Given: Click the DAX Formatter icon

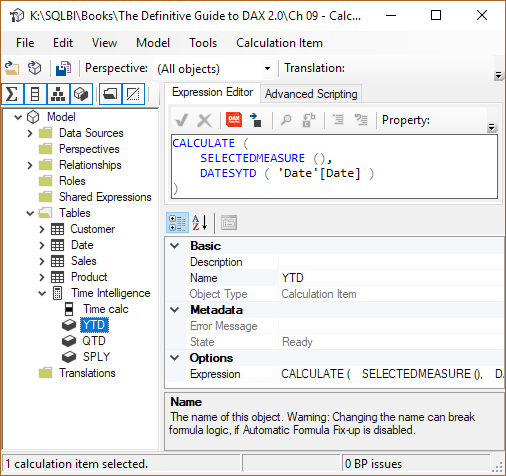Looking at the screenshot, I should pyautogui.click(x=234, y=119).
